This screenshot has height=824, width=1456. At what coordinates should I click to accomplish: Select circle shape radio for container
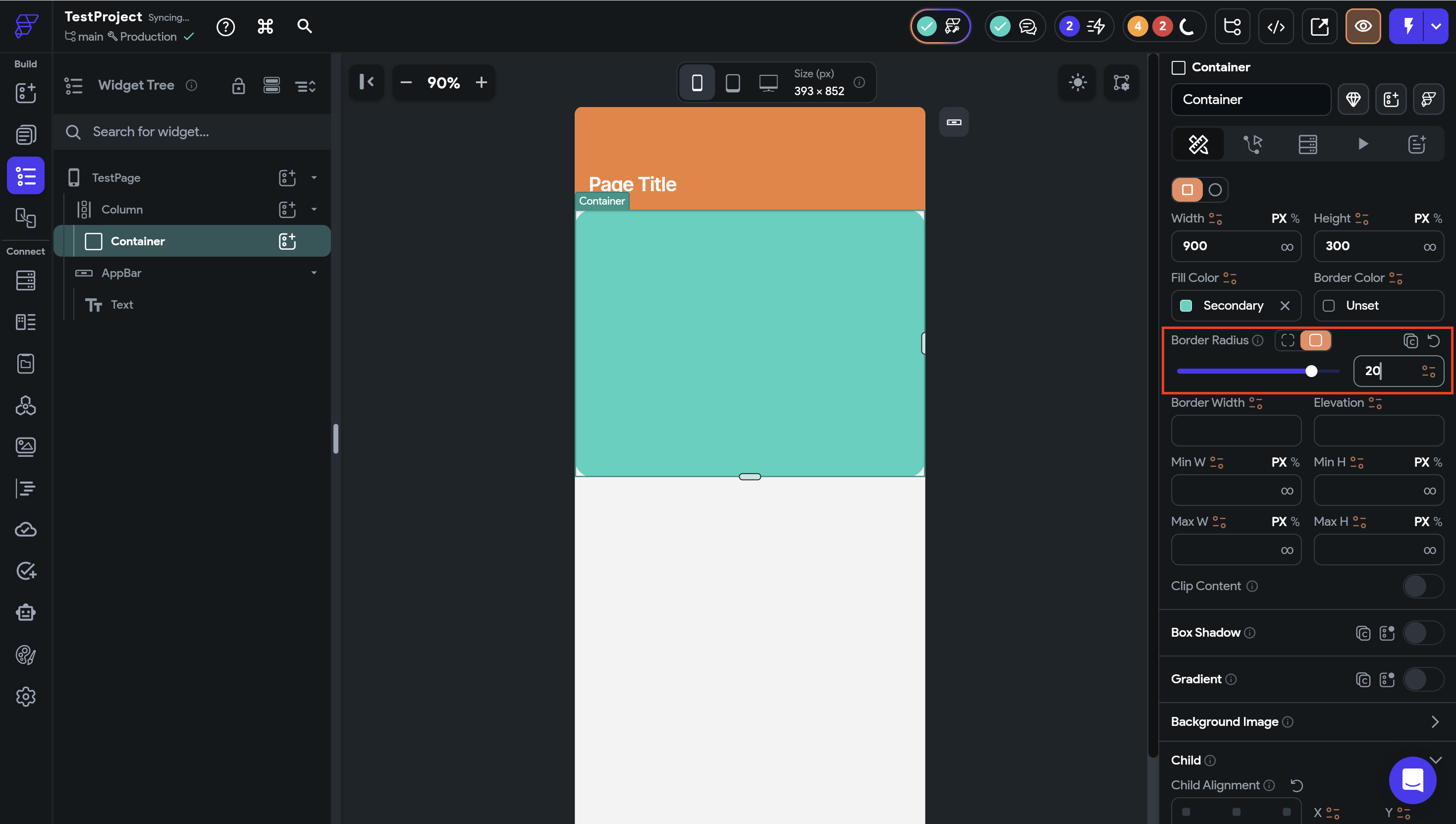point(1214,190)
